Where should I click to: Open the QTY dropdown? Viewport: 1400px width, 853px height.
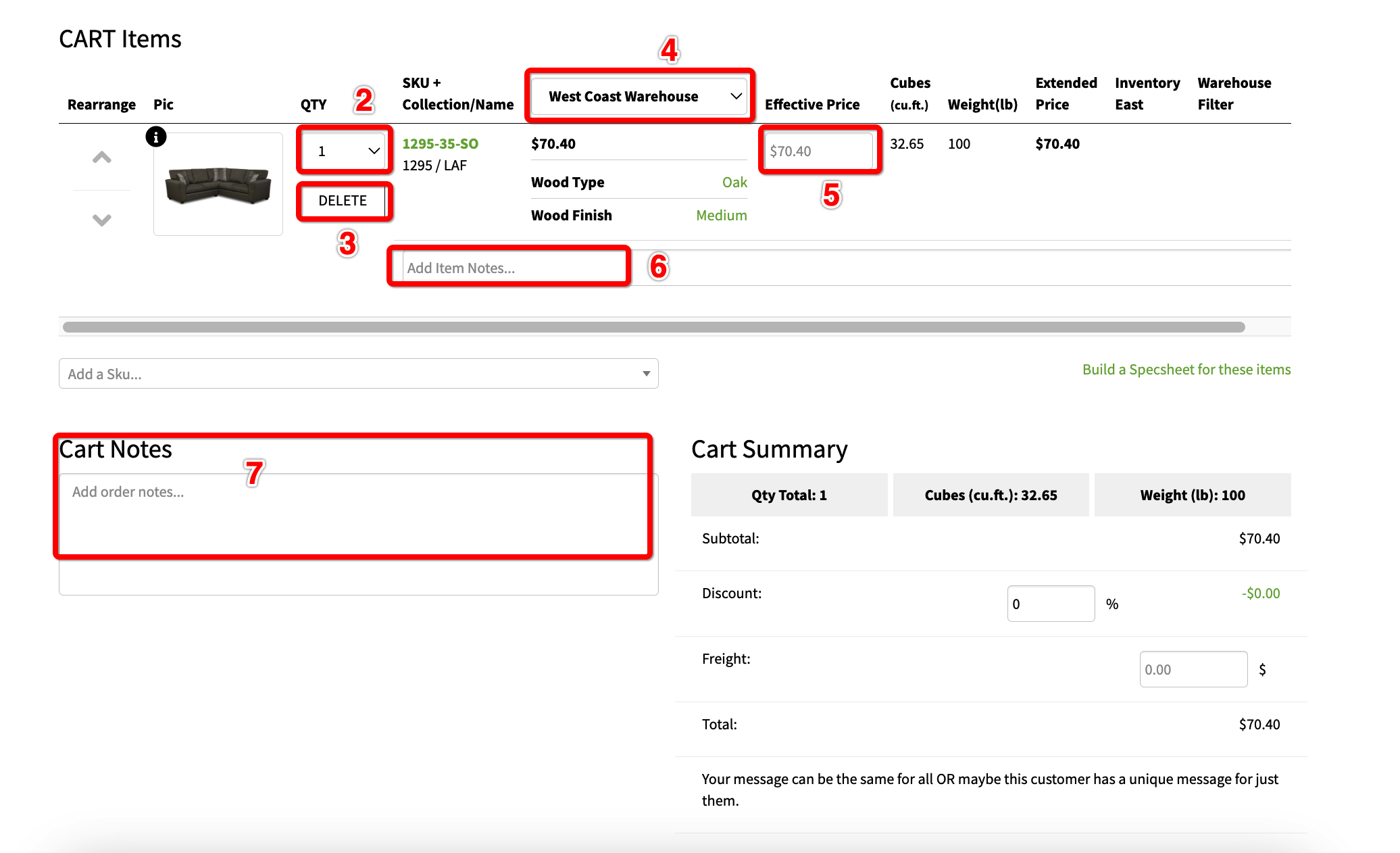point(344,151)
